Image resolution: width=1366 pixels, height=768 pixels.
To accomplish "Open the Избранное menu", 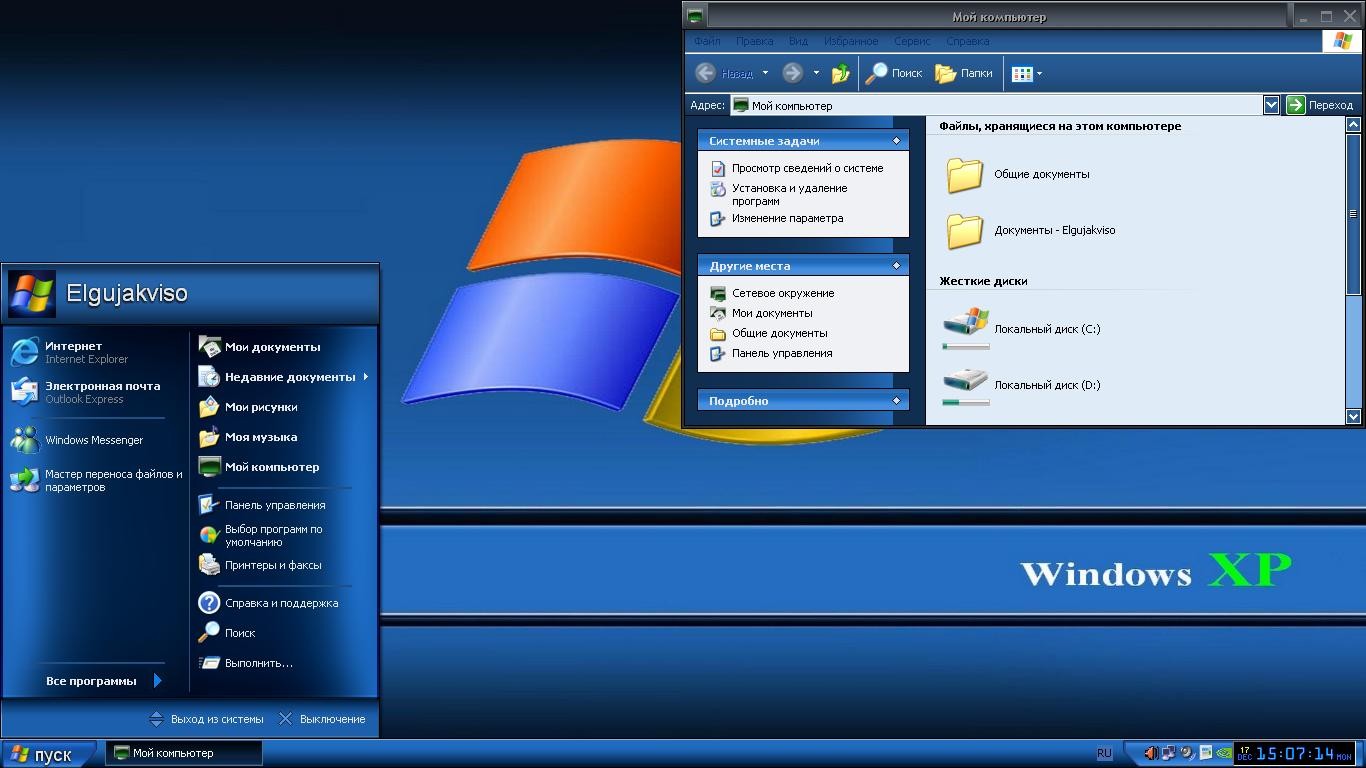I will (x=851, y=41).
